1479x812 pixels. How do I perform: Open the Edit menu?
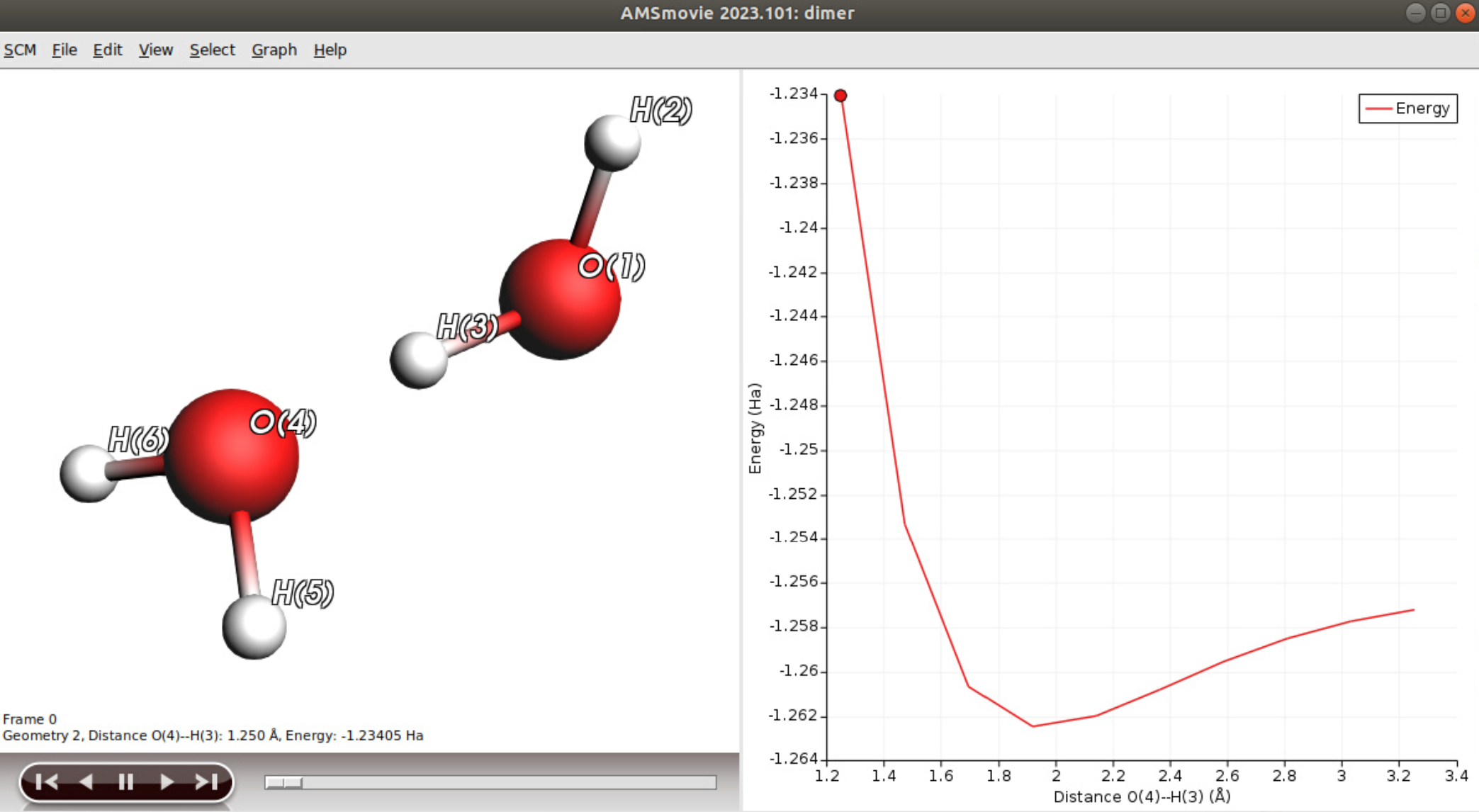tap(107, 50)
